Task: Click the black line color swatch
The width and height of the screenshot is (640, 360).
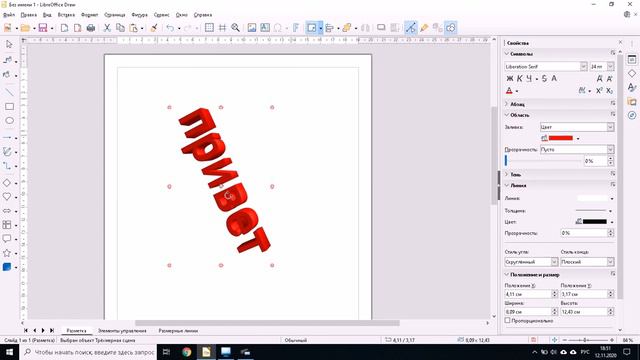Action: coord(595,222)
